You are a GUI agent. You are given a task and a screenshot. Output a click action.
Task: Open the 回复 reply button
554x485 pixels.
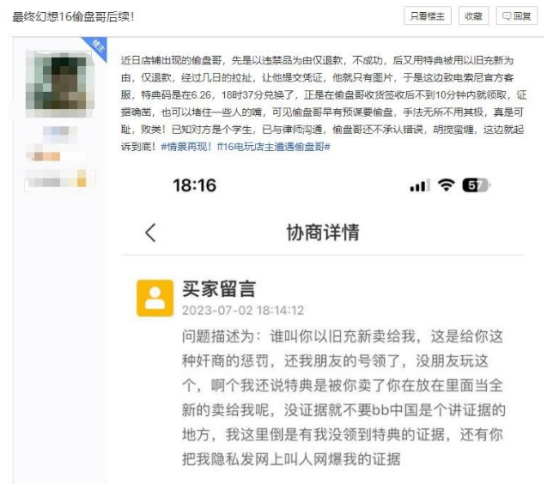click(x=517, y=16)
